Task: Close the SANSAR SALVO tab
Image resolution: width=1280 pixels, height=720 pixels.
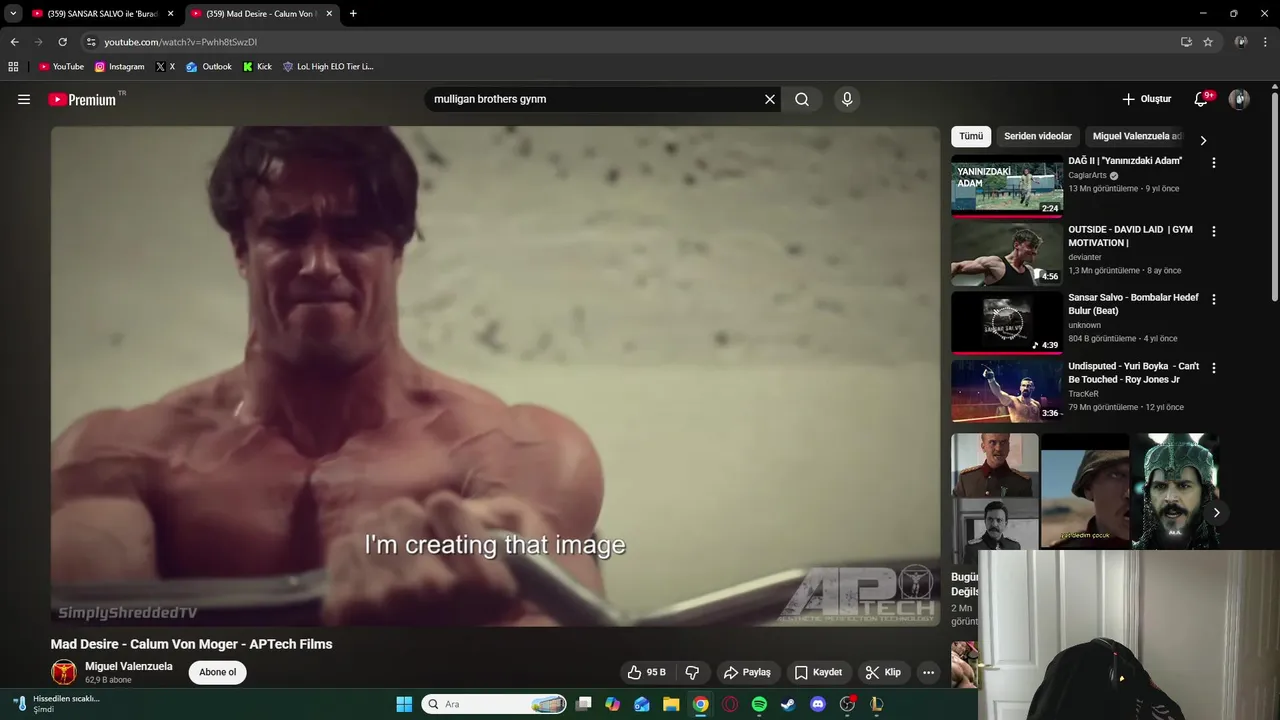Action: tap(170, 14)
